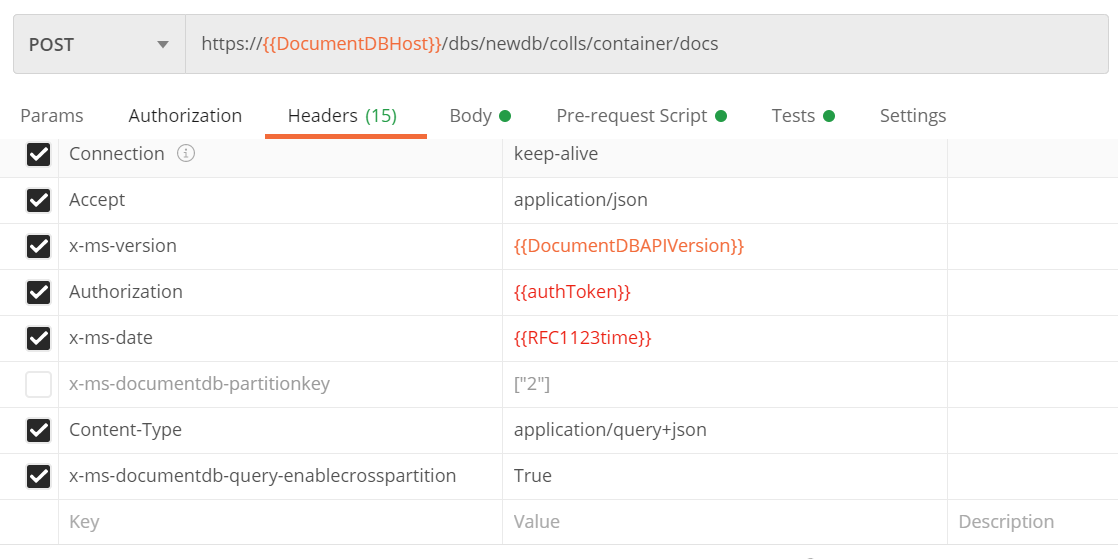Click the info icon next to Connection

[186, 154]
